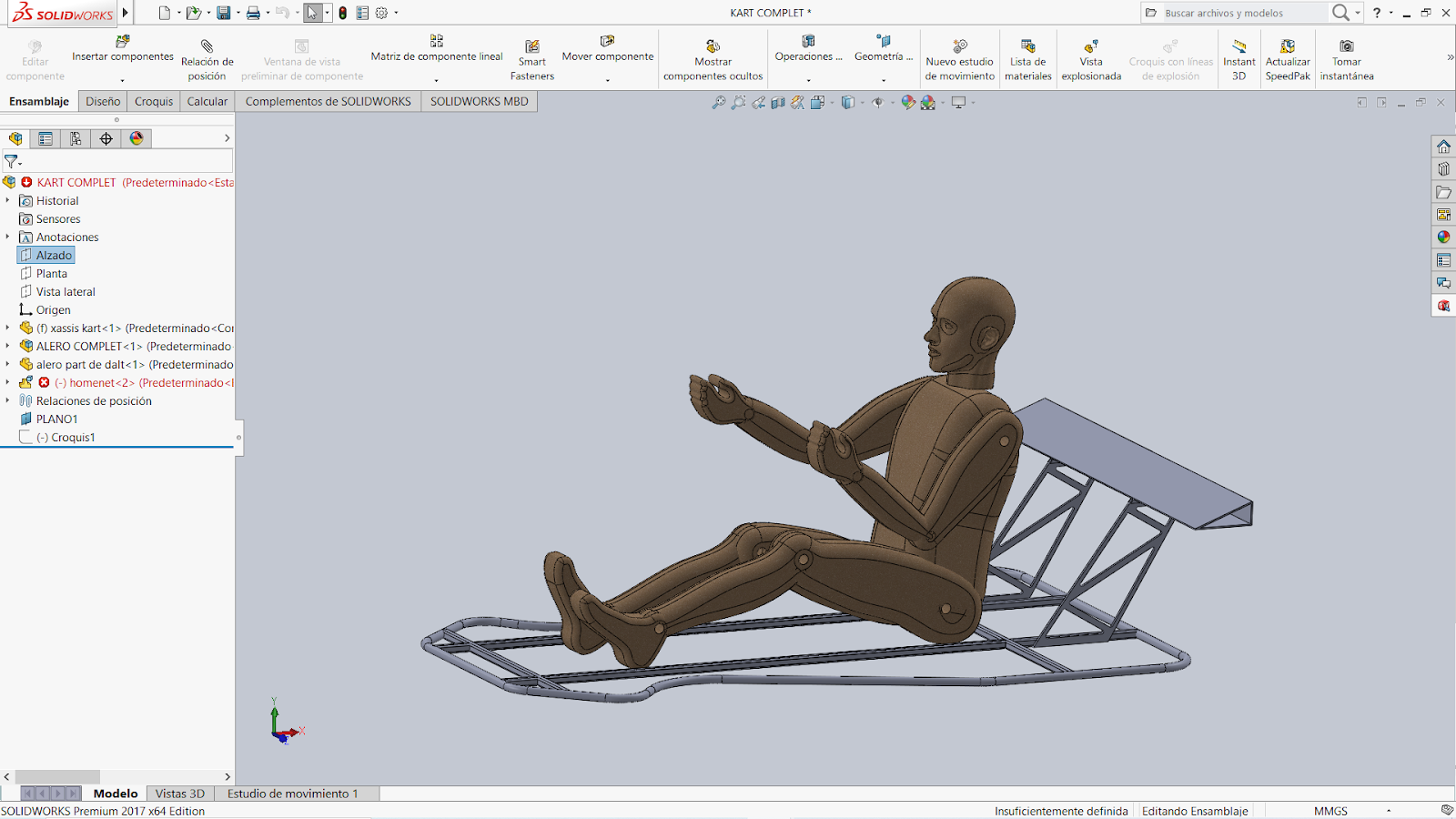Click Nuevo estudio de movimiento button
The image size is (1456, 819).
(959, 46)
